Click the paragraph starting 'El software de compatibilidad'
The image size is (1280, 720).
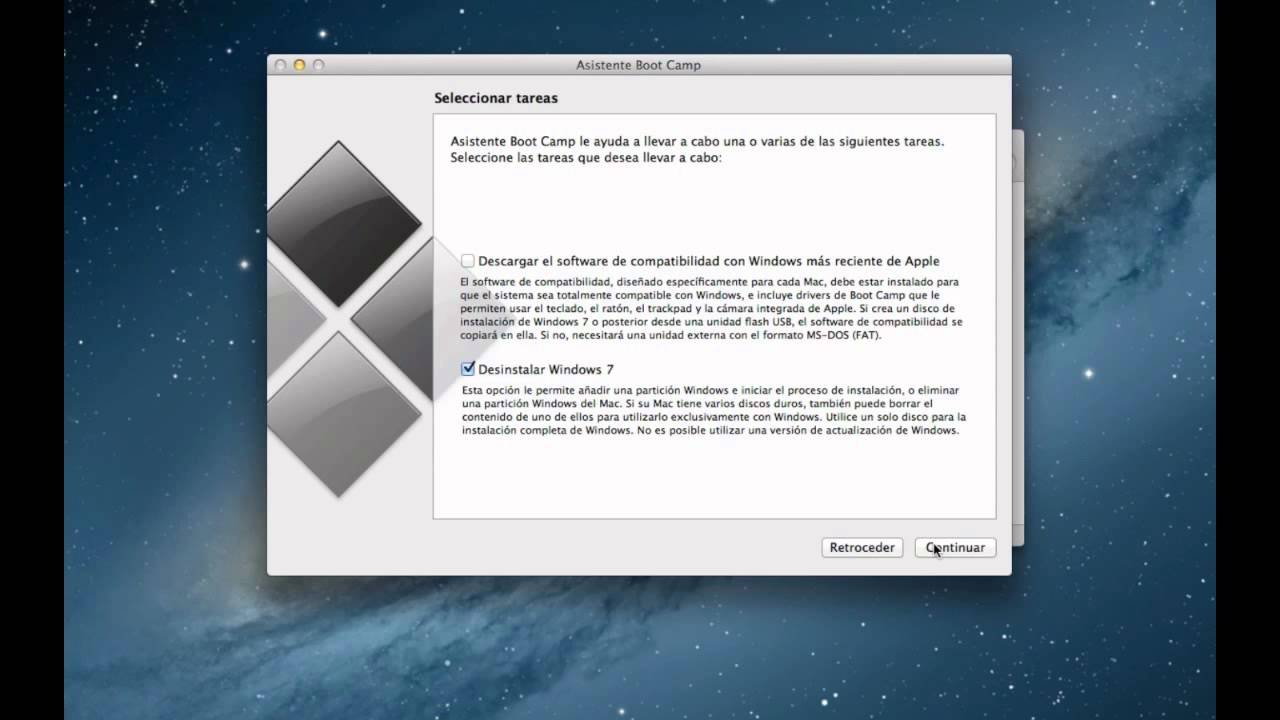coord(711,309)
